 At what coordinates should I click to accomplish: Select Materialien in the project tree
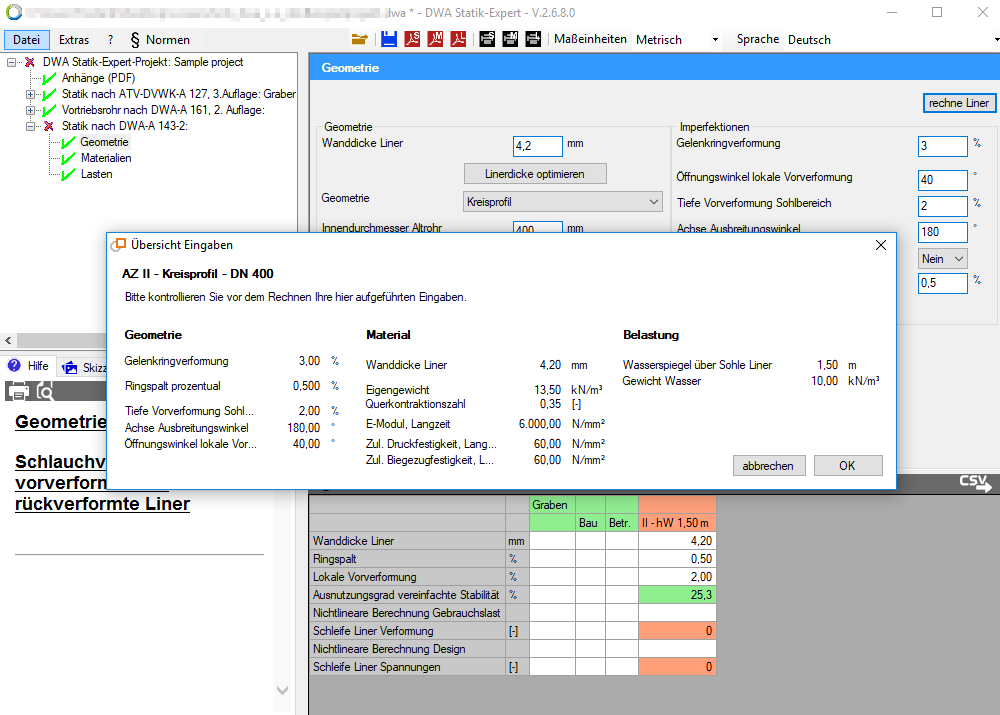(x=106, y=158)
